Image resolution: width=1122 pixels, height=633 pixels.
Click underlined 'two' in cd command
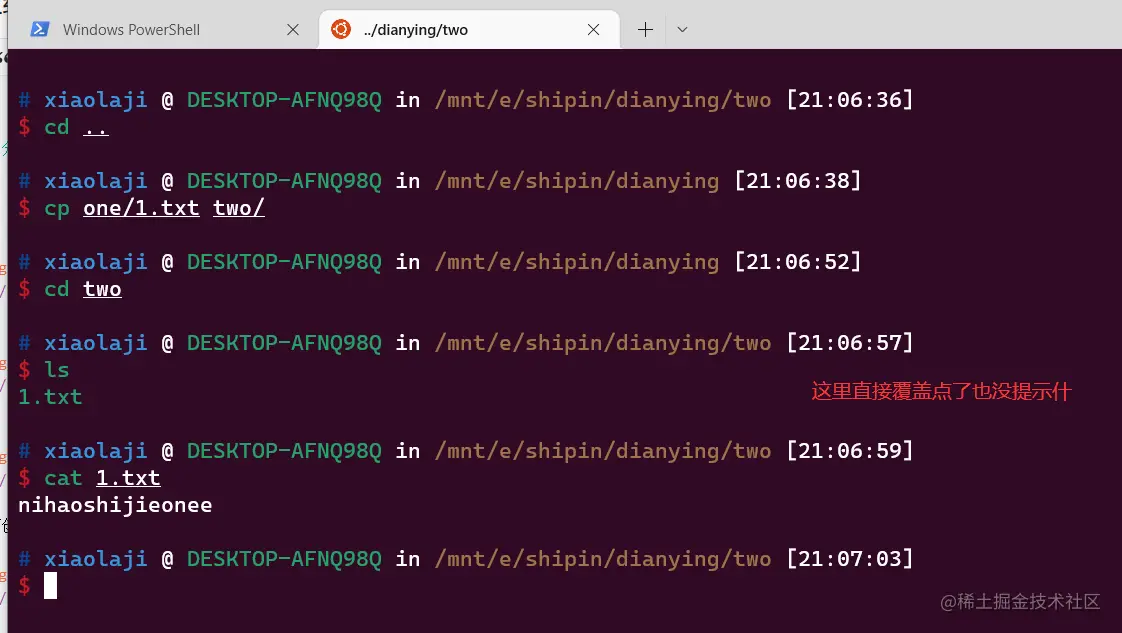pyautogui.click(x=102, y=289)
